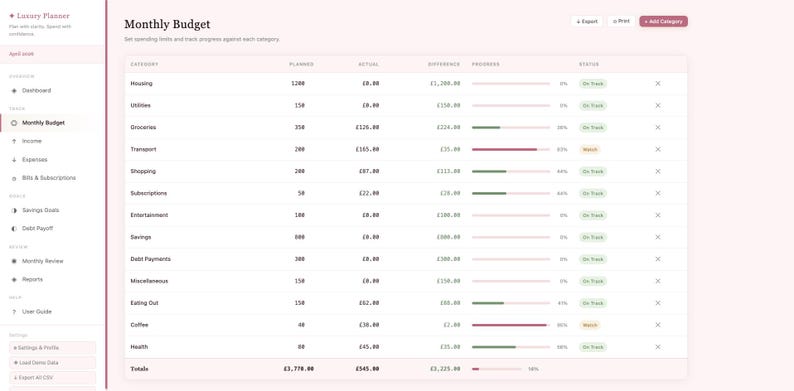Viewport: 794px width, 391px height.
Task: Remove the Transport row
Action: click(x=658, y=149)
